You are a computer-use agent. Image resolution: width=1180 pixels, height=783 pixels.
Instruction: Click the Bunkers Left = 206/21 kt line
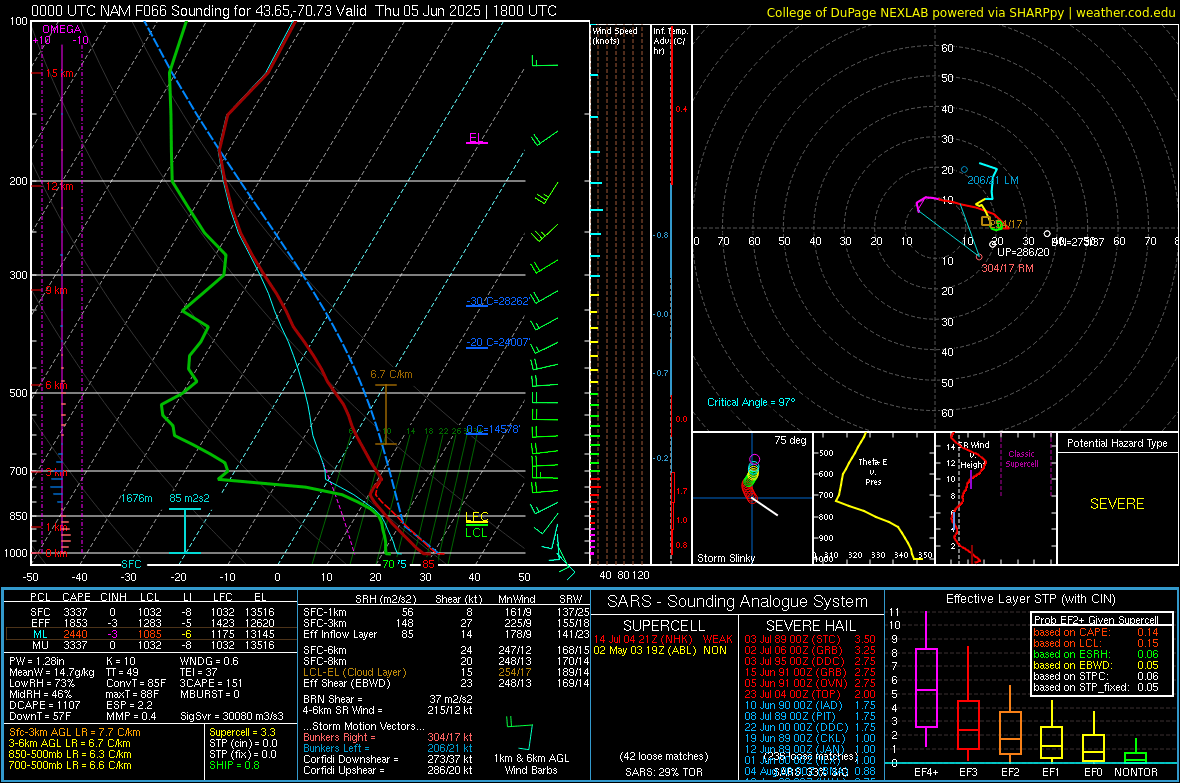[388, 748]
